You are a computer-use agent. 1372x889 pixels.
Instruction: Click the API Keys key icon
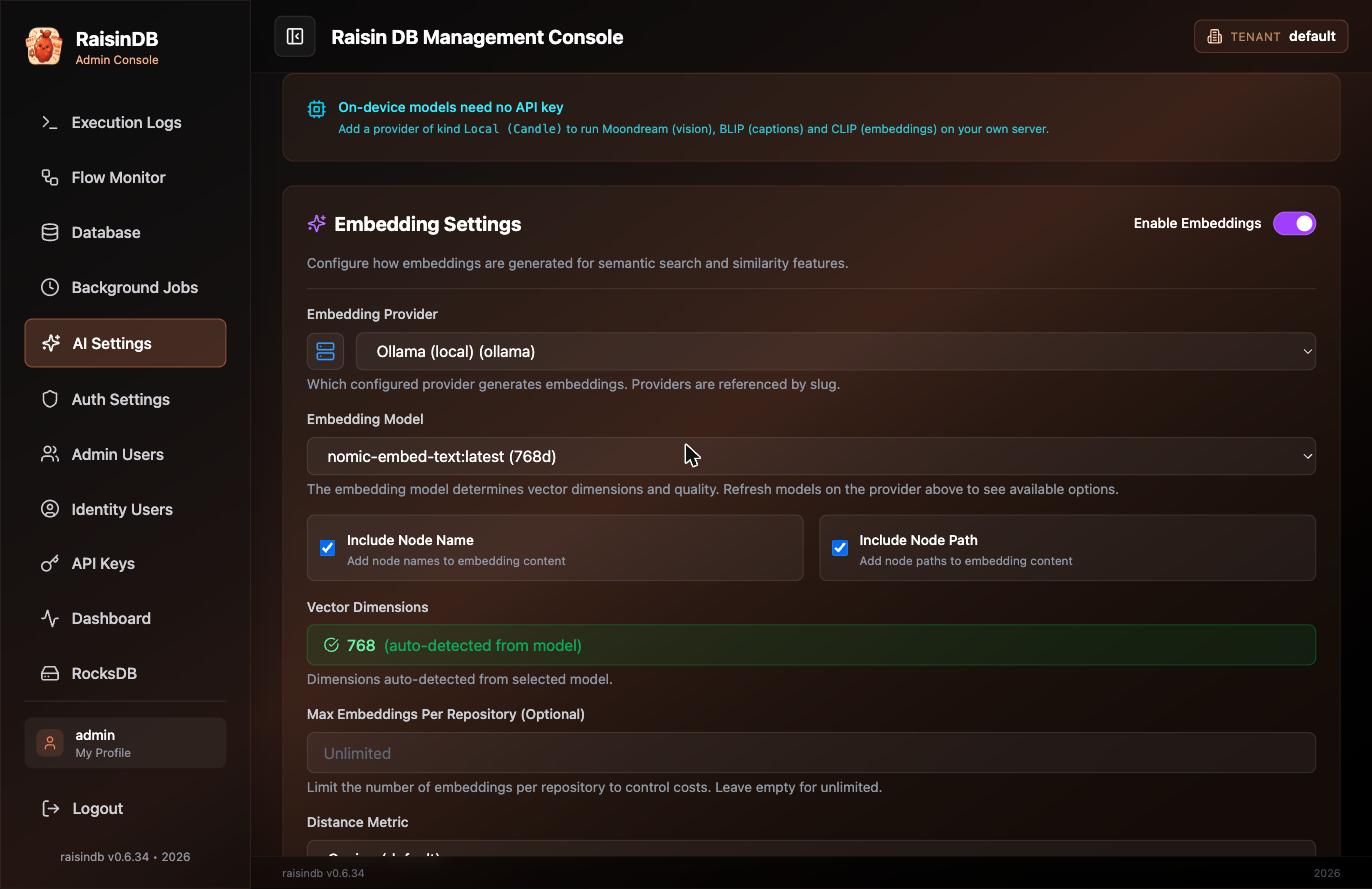coord(49,563)
